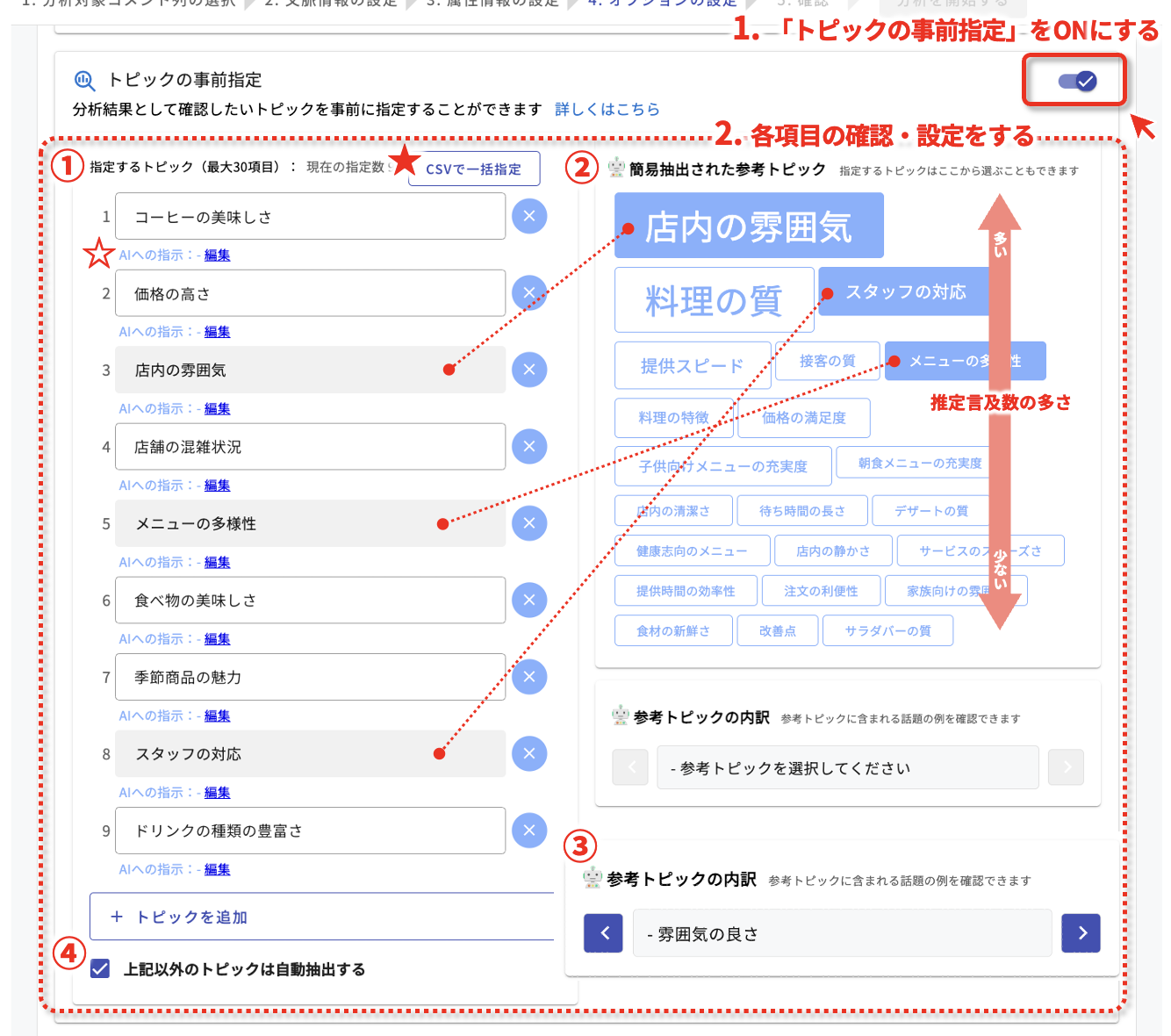This screenshot has height=1036, width=1171.
Task: Delete the 価格の高さ topic with × icon
Action: click(529, 293)
